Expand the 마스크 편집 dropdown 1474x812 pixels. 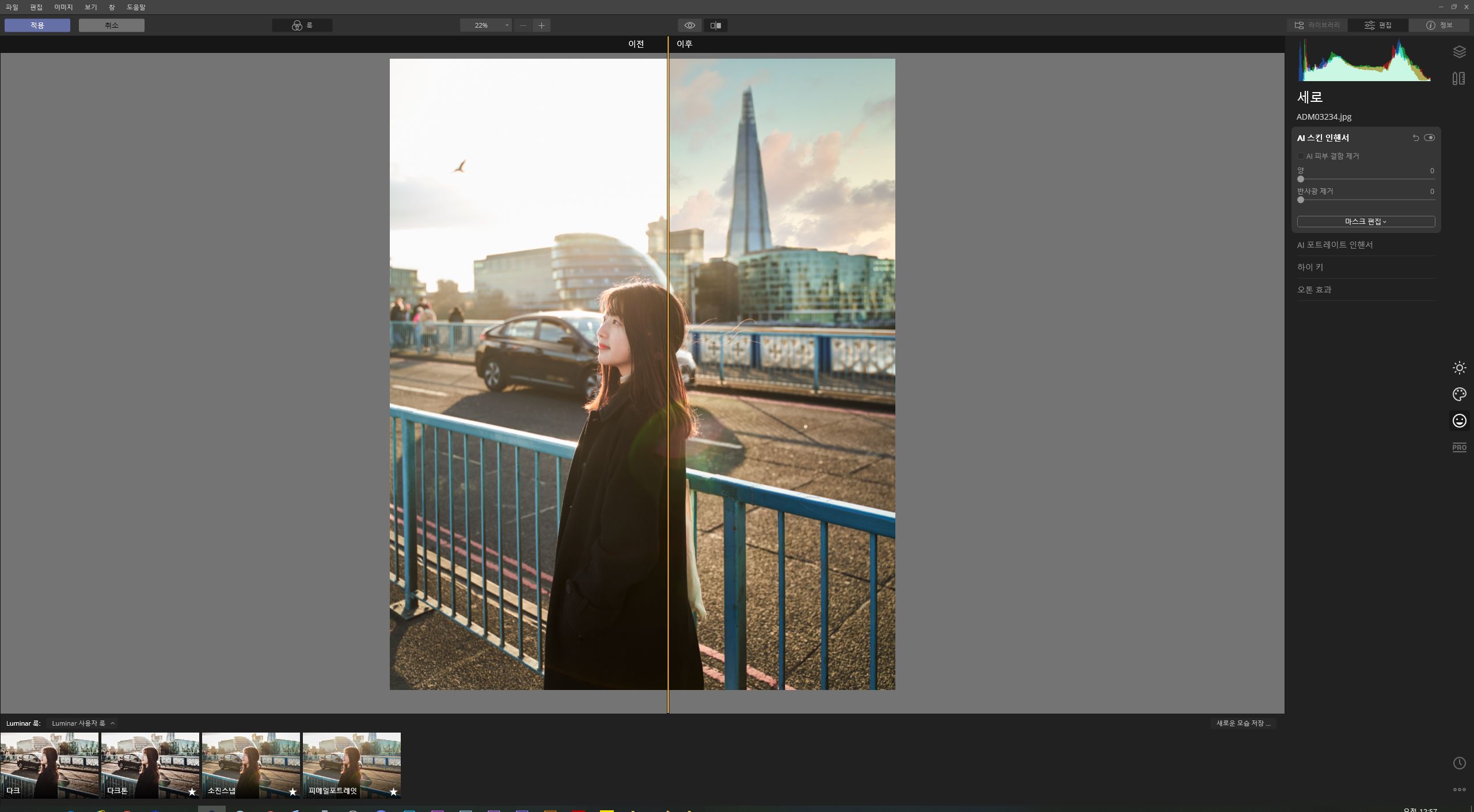tap(1365, 222)
